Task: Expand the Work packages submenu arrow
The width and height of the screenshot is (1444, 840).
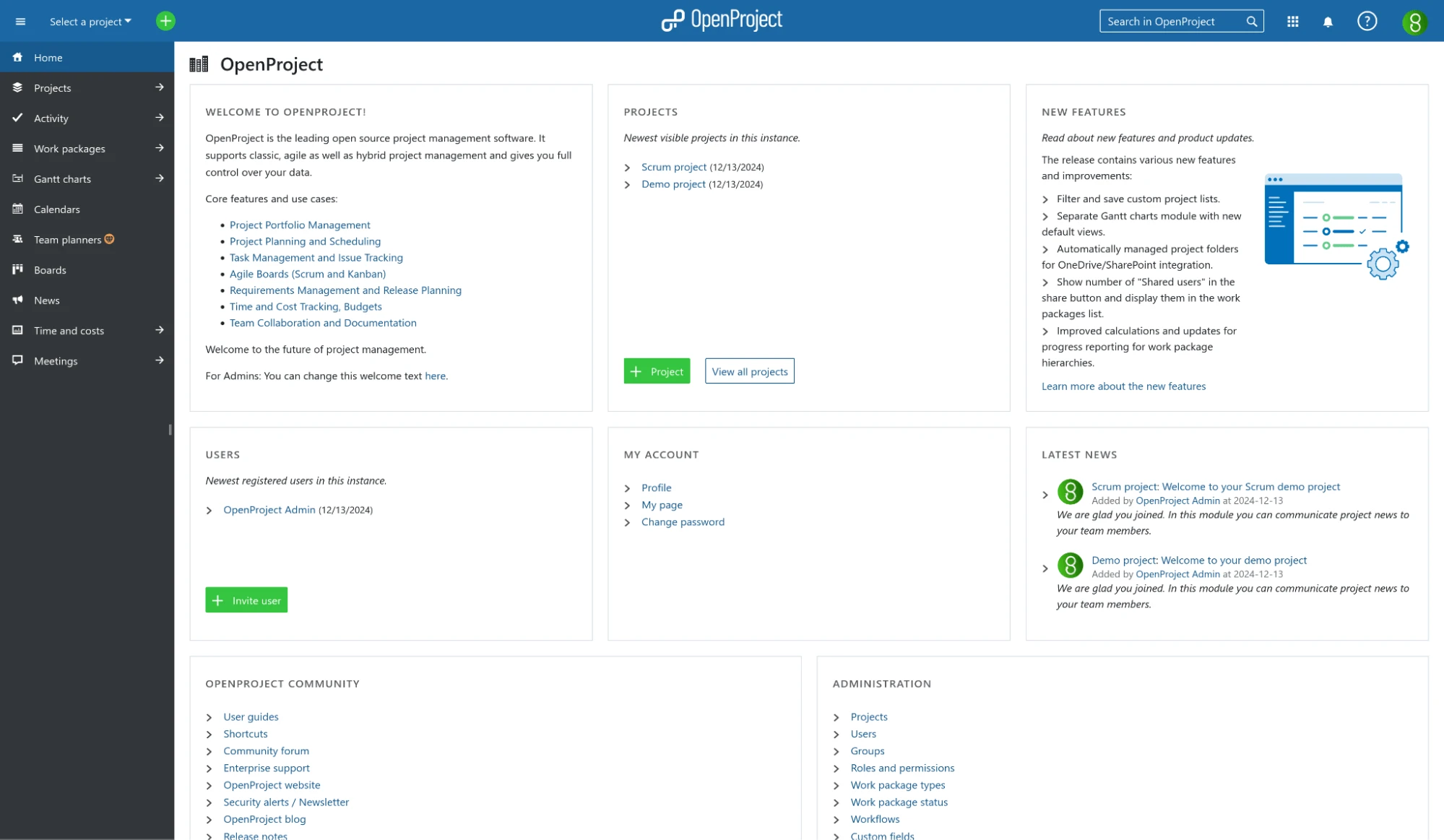Action: (x=159, y=148)
